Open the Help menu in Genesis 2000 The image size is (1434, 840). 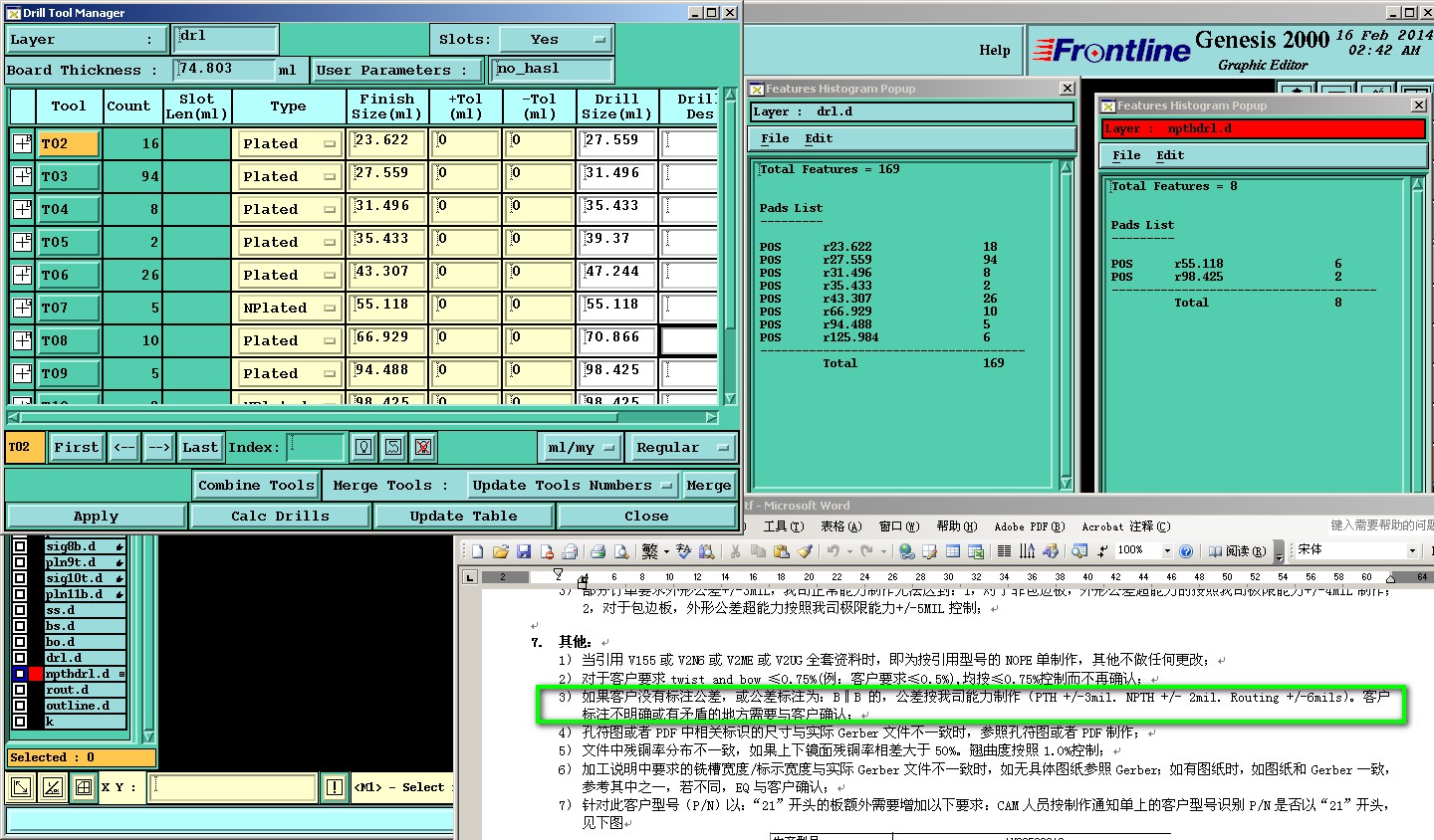994,51
